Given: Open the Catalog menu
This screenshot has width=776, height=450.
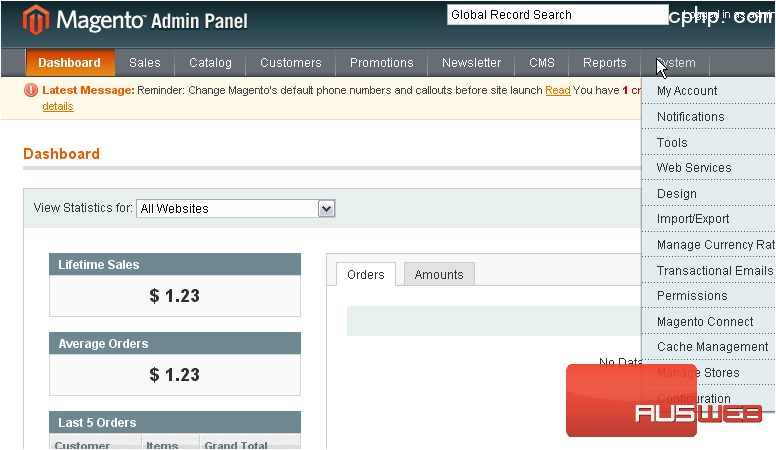Looking at the screenshot, I should point(210,63).
